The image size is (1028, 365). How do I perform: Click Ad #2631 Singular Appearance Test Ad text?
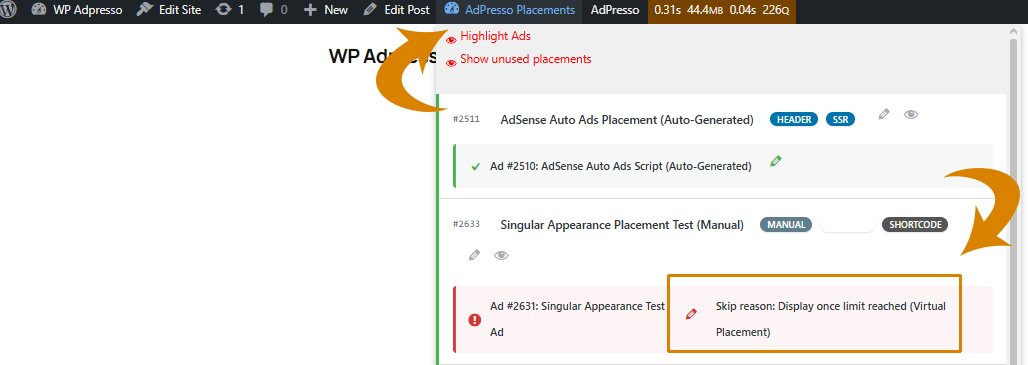[578, 319]
